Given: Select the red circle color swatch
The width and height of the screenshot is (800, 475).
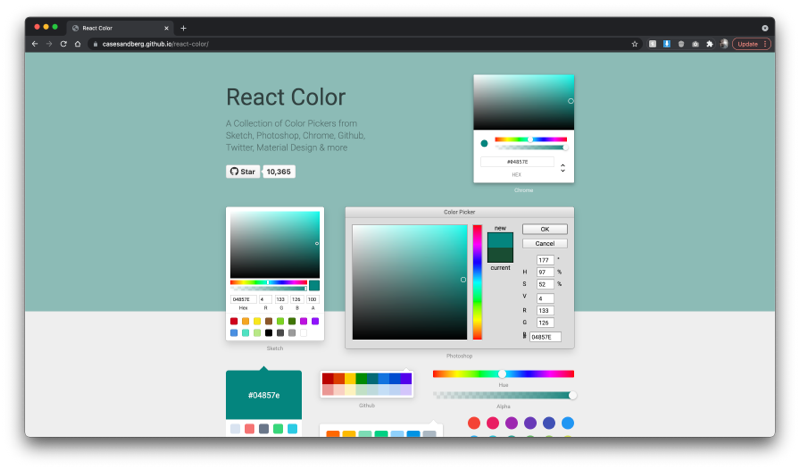Looking at the screenshot, I should tap(474, 423).
